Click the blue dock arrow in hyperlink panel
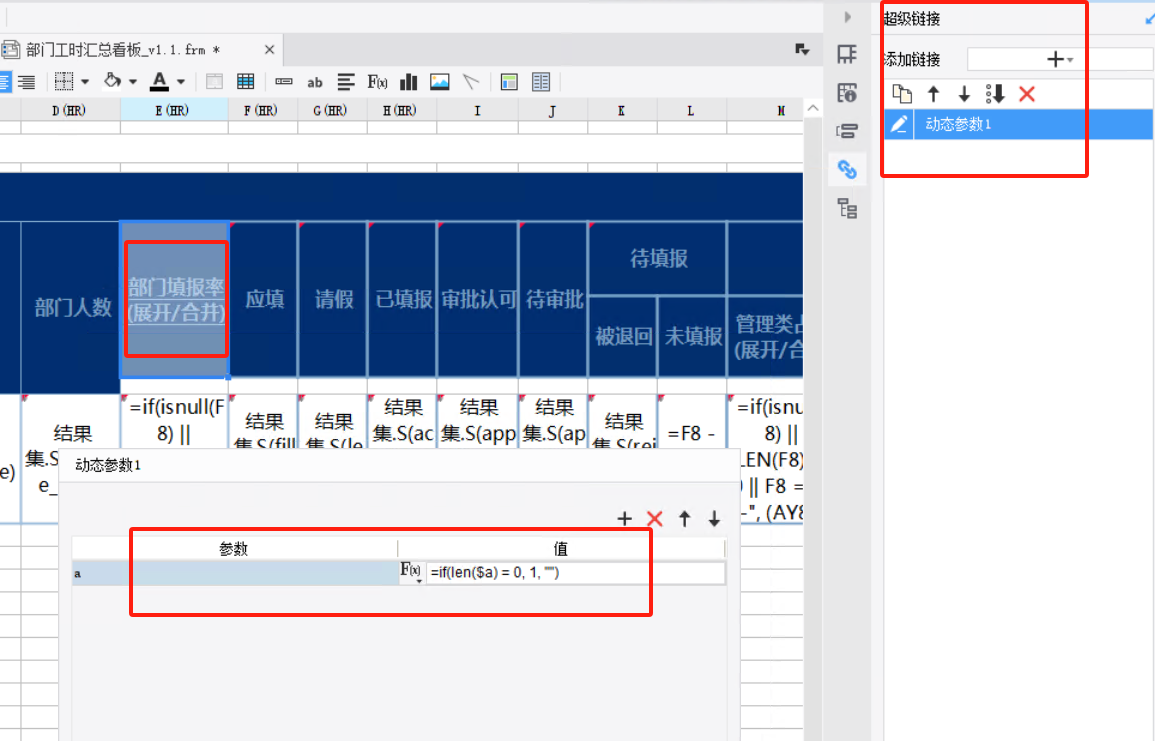Screen dimensions: 1155x741 1150,19
